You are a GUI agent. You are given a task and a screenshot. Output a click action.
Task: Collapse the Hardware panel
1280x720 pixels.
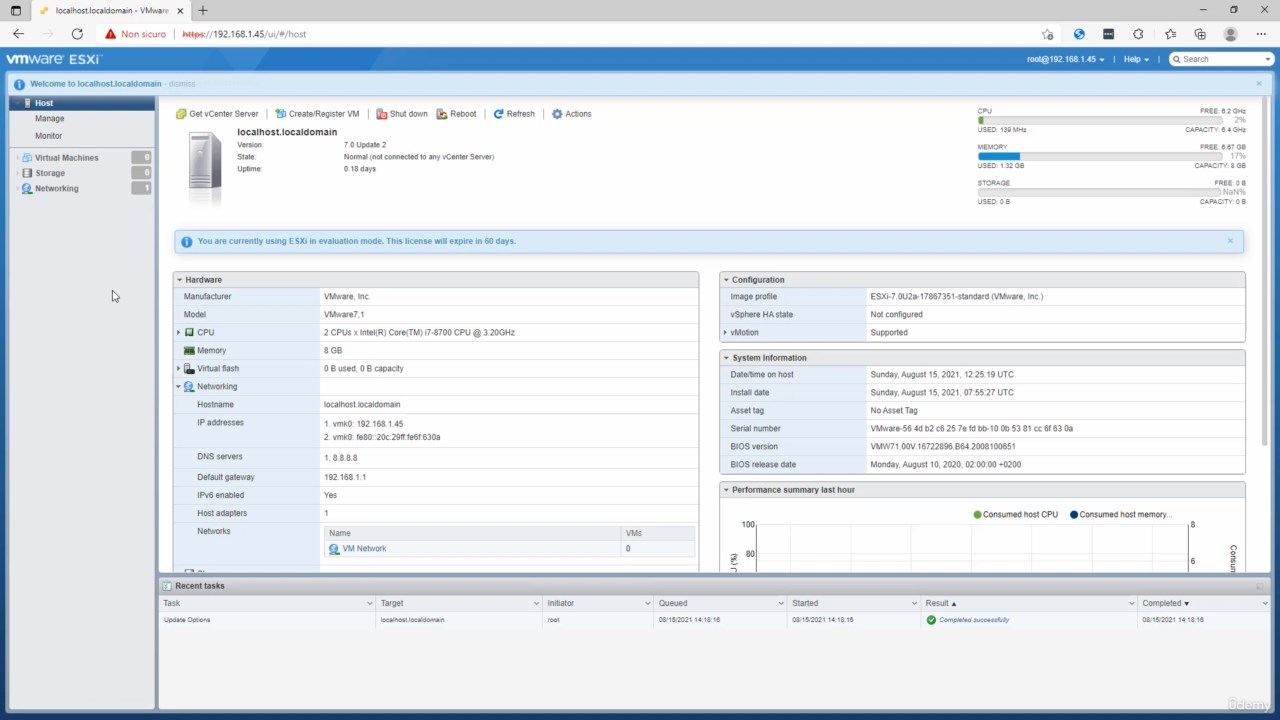click(179, 280)
